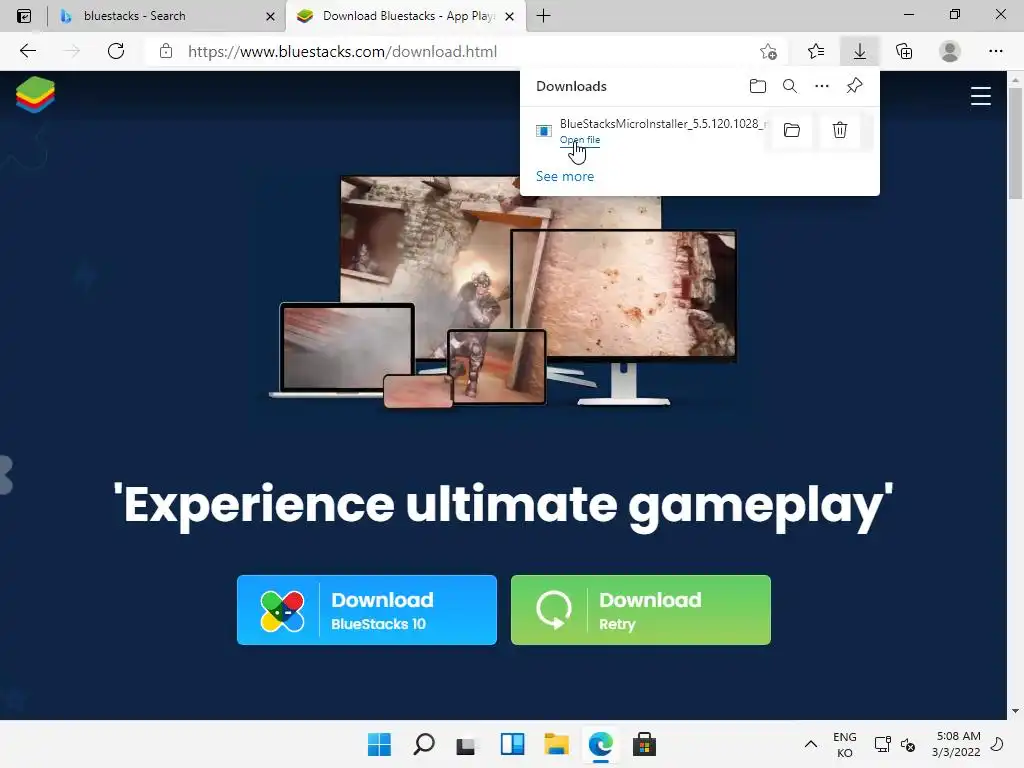Click the Open file link

[x=580, y=140]
